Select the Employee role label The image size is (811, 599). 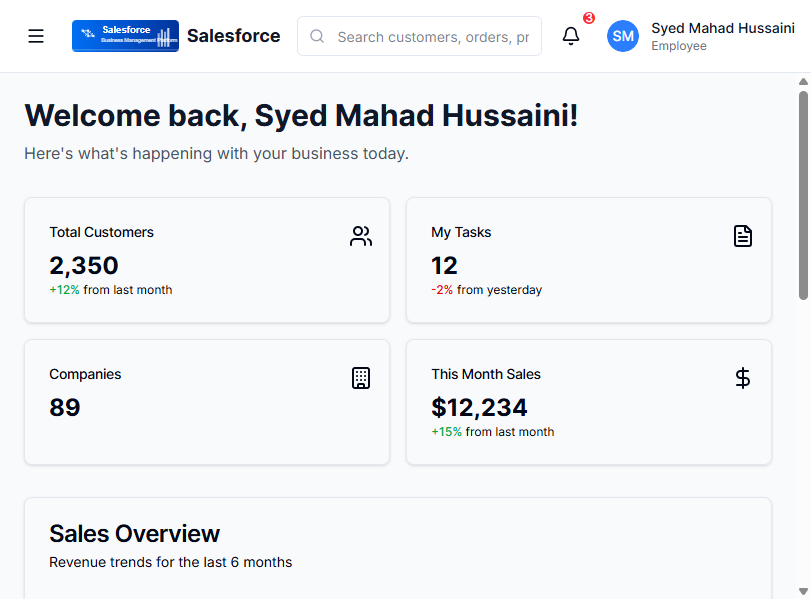click(x=679, y=46)
